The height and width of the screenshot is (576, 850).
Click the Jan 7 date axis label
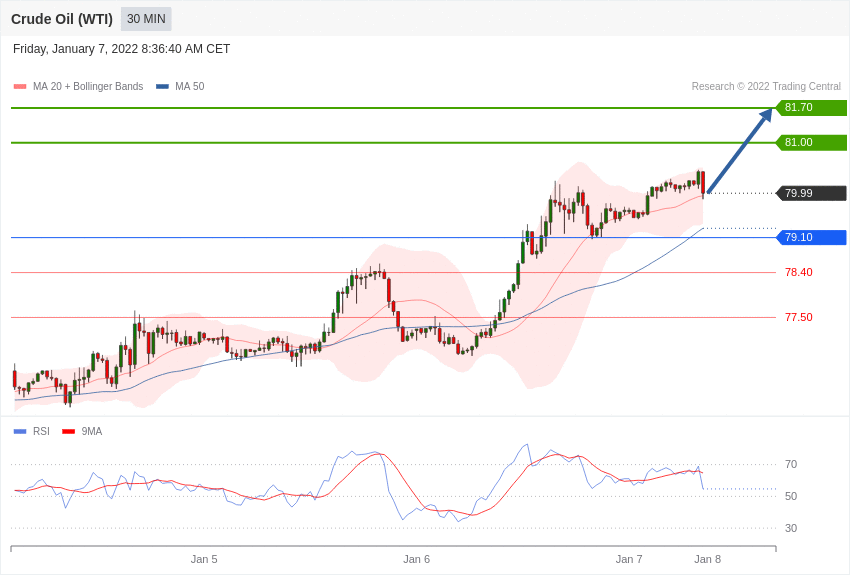pos(629,559)
